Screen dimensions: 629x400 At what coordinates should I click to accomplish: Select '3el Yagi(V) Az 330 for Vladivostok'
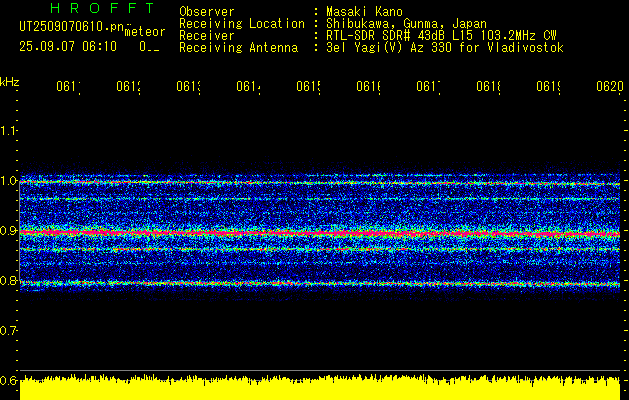445,48
